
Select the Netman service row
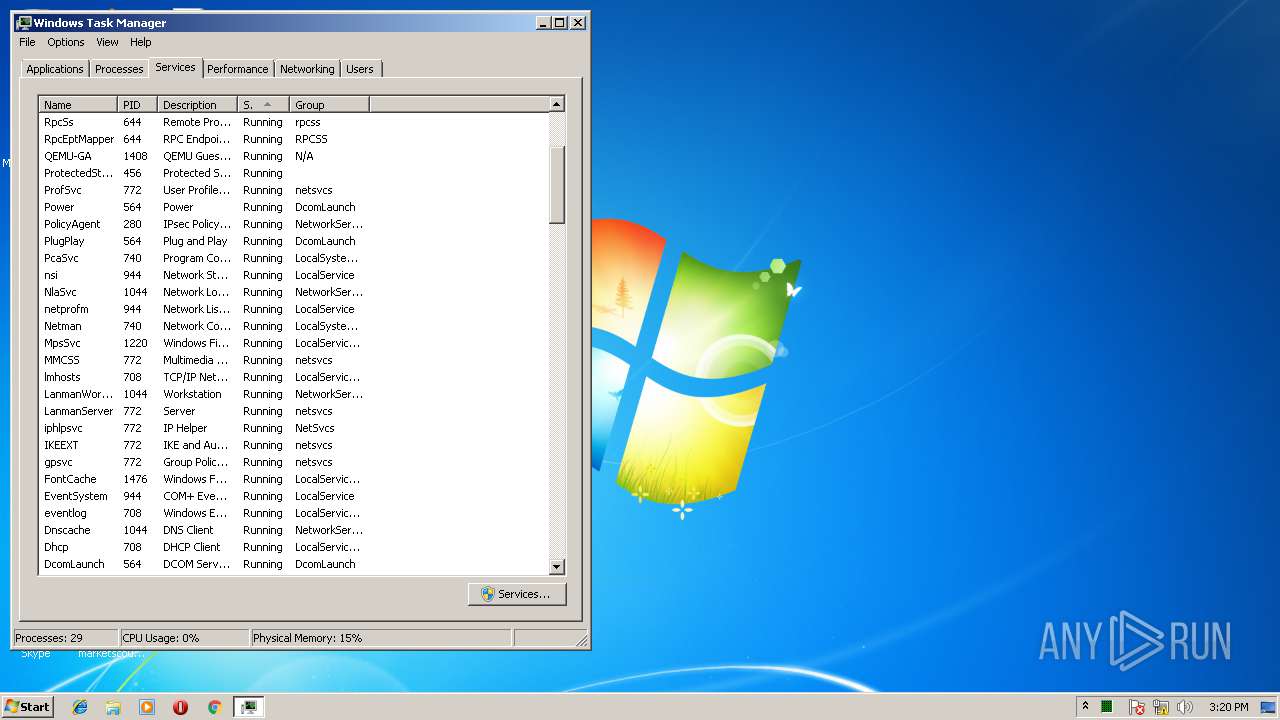pyautogui.click(x=294, y=326)
